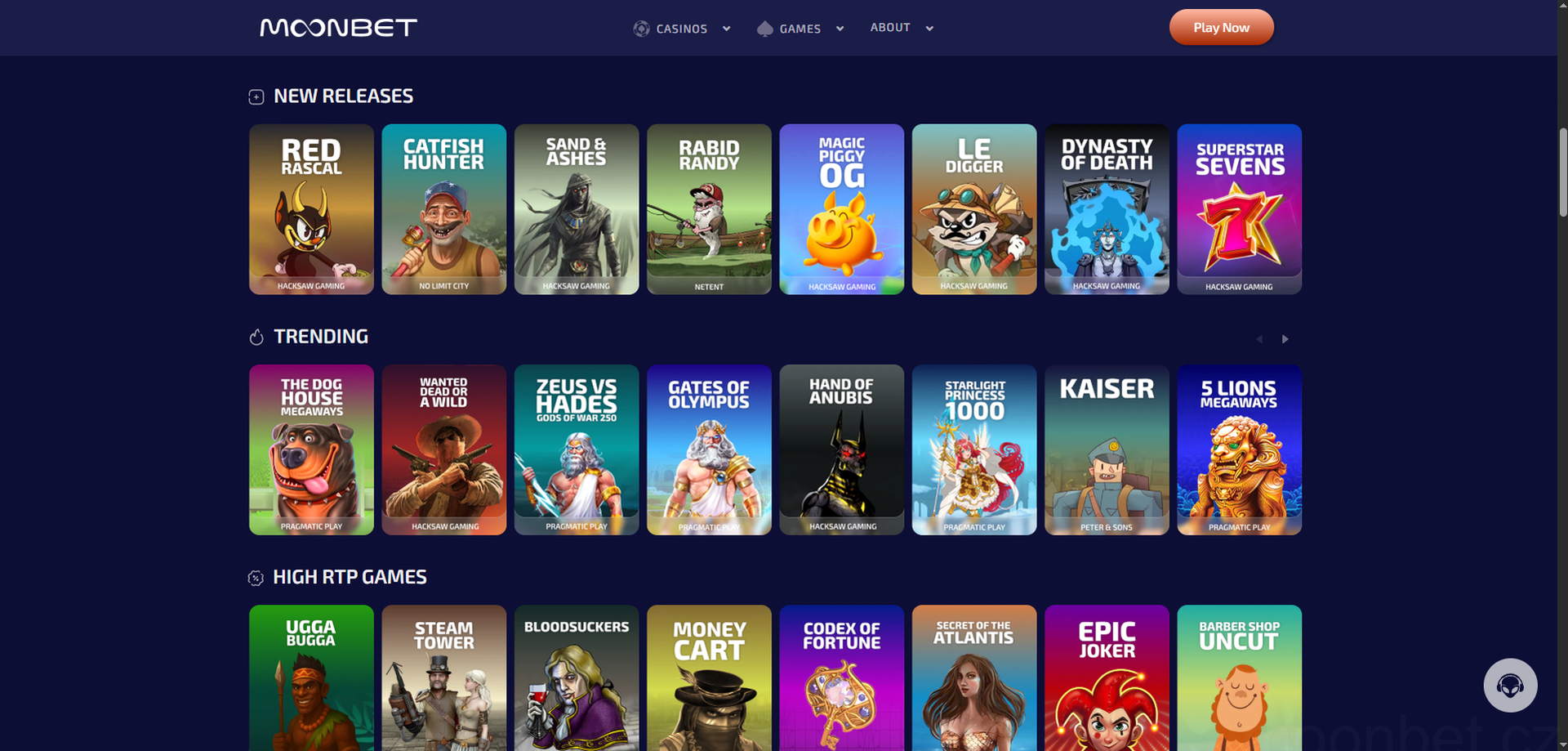Click the High RTP Games percent icon
The height and width of the screenshot is (751, 1568).
click(x=256, y=578)
